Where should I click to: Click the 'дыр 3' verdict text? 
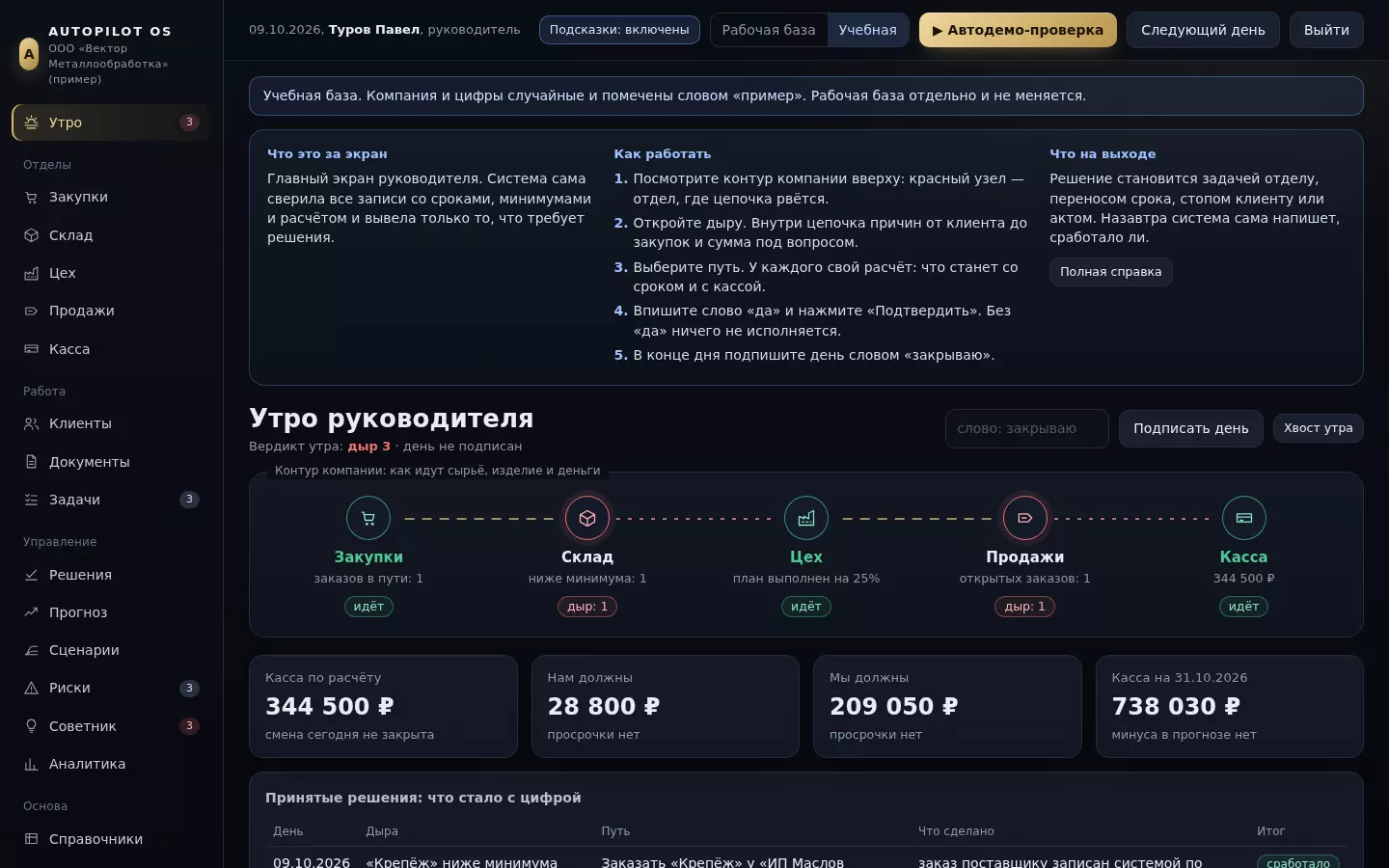point(369,447)
